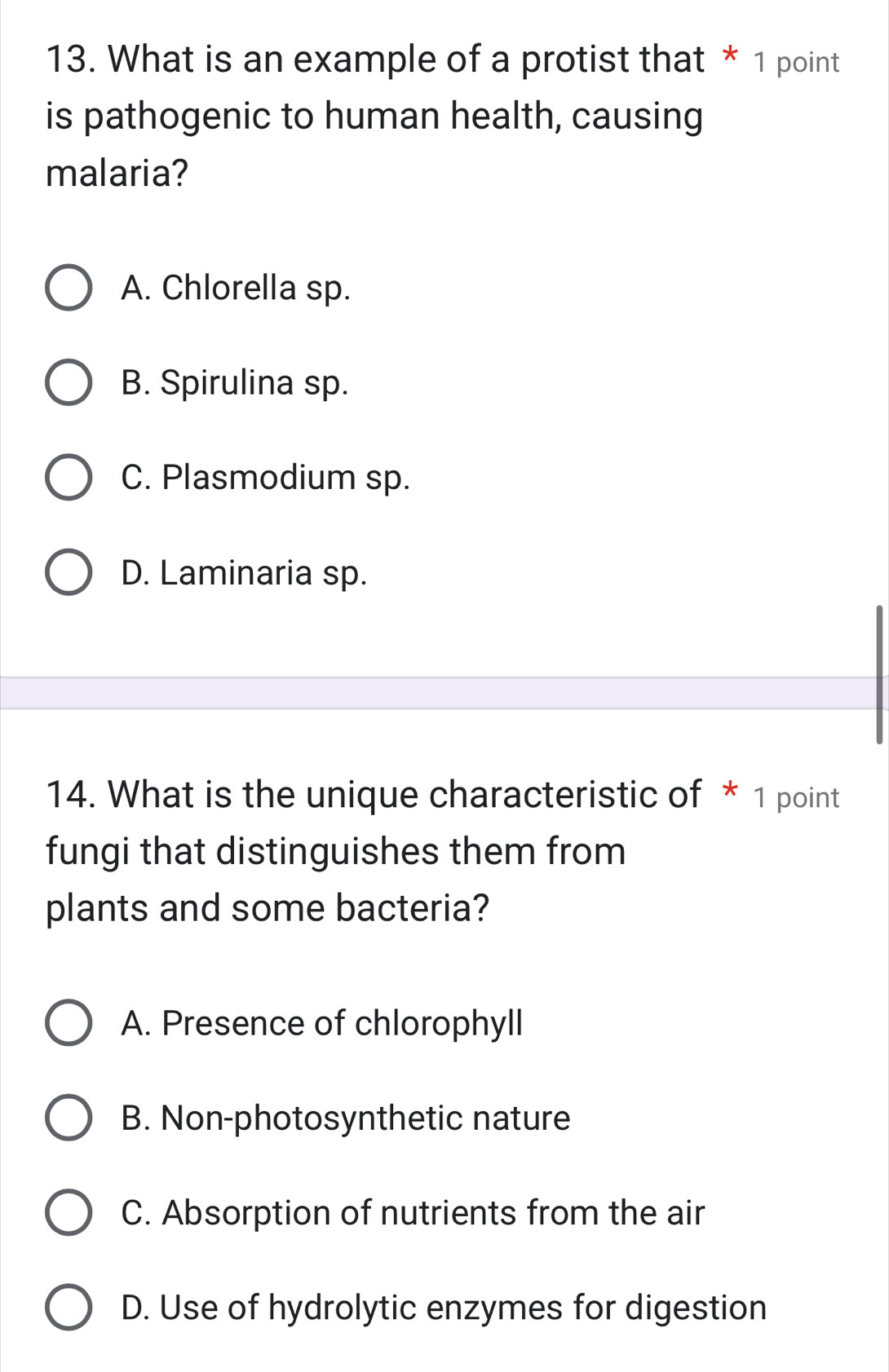Screen dimensions: 889x1372
Task: Select radio button for Chlorella sp.
Action: pos(69,288)
